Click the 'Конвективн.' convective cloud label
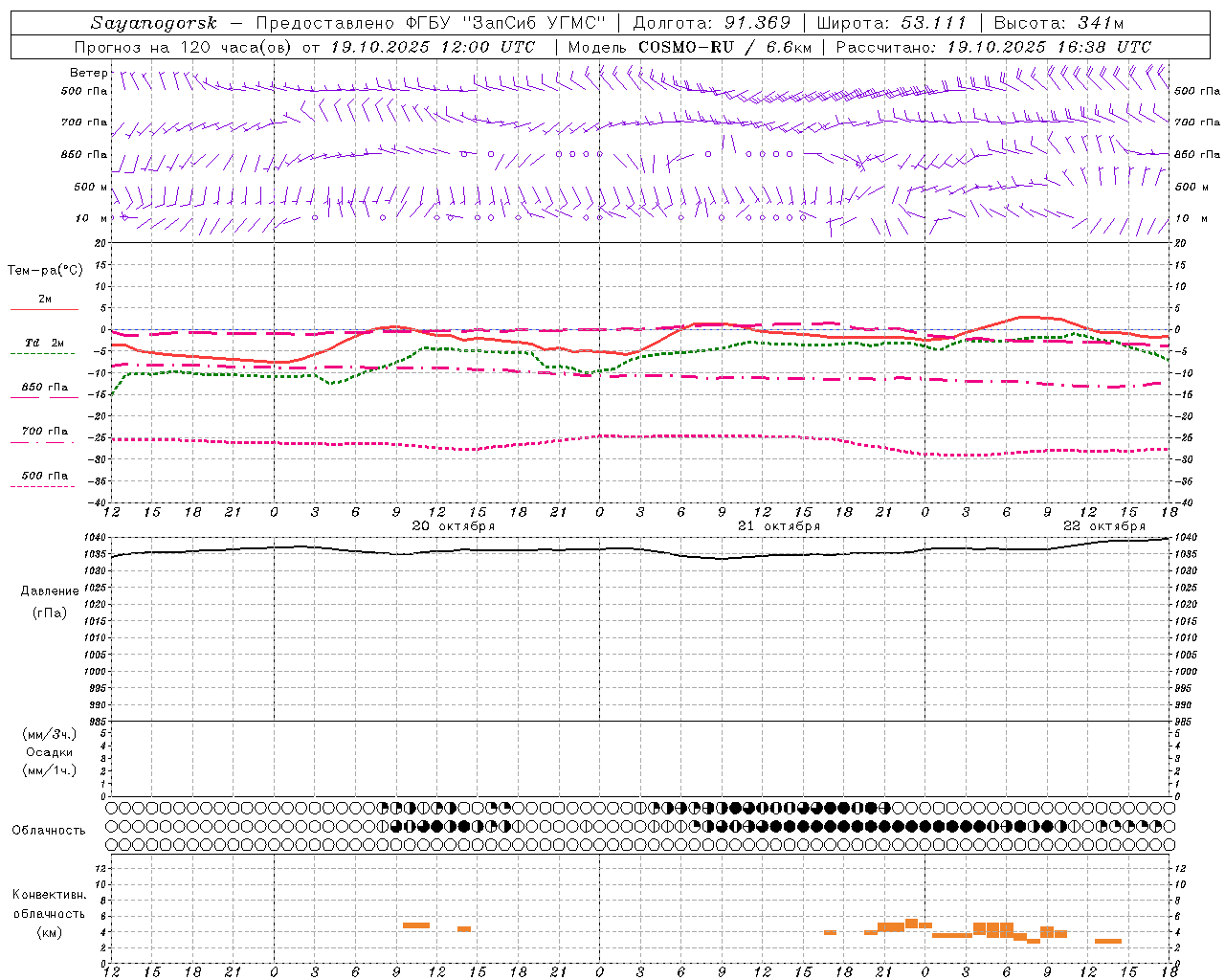The image size is (1225, 980). click(50, 895)
